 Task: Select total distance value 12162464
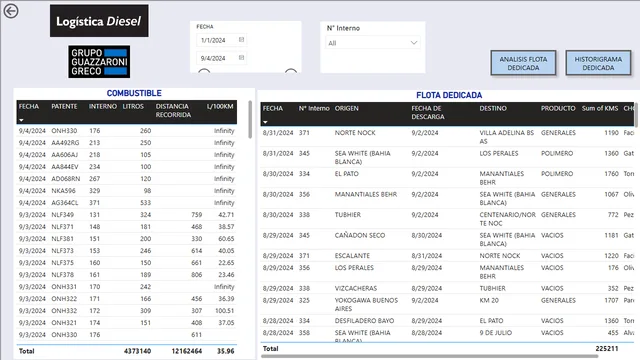[187, 351]
